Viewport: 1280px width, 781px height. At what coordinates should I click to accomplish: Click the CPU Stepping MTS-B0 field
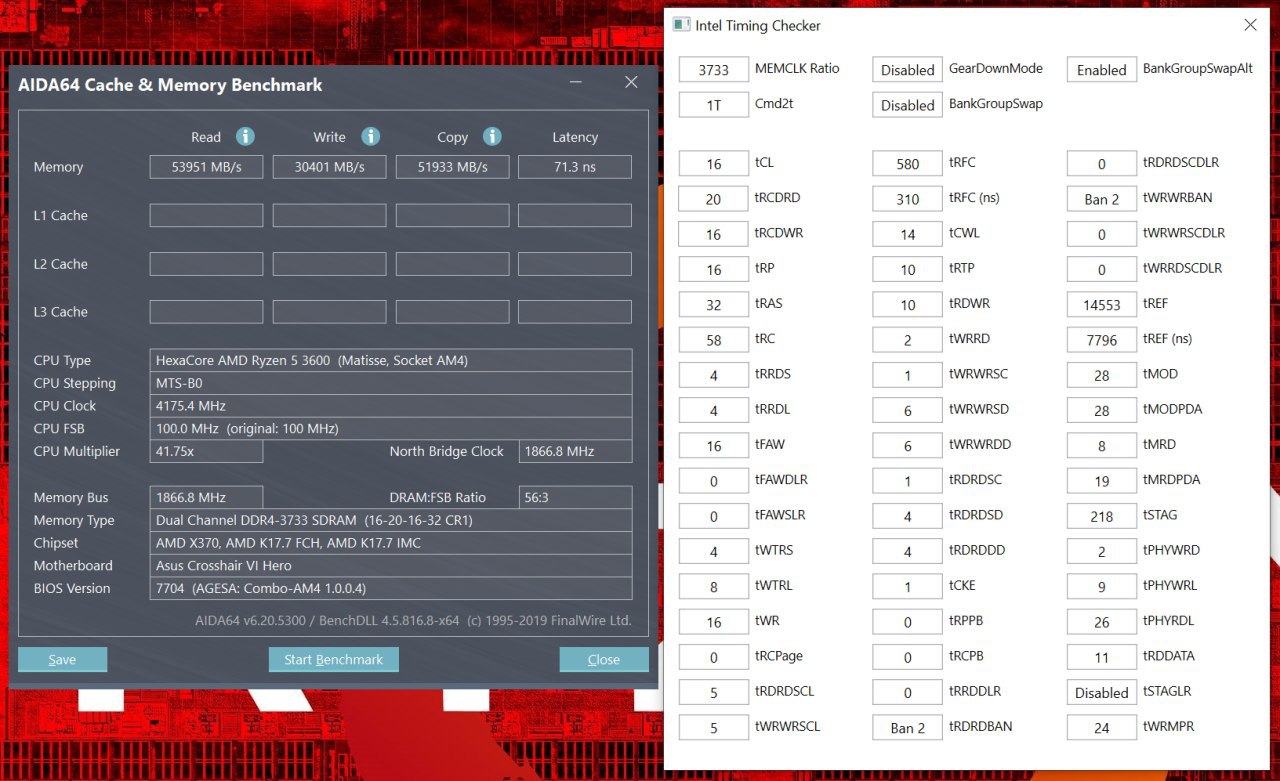[391, 383]
